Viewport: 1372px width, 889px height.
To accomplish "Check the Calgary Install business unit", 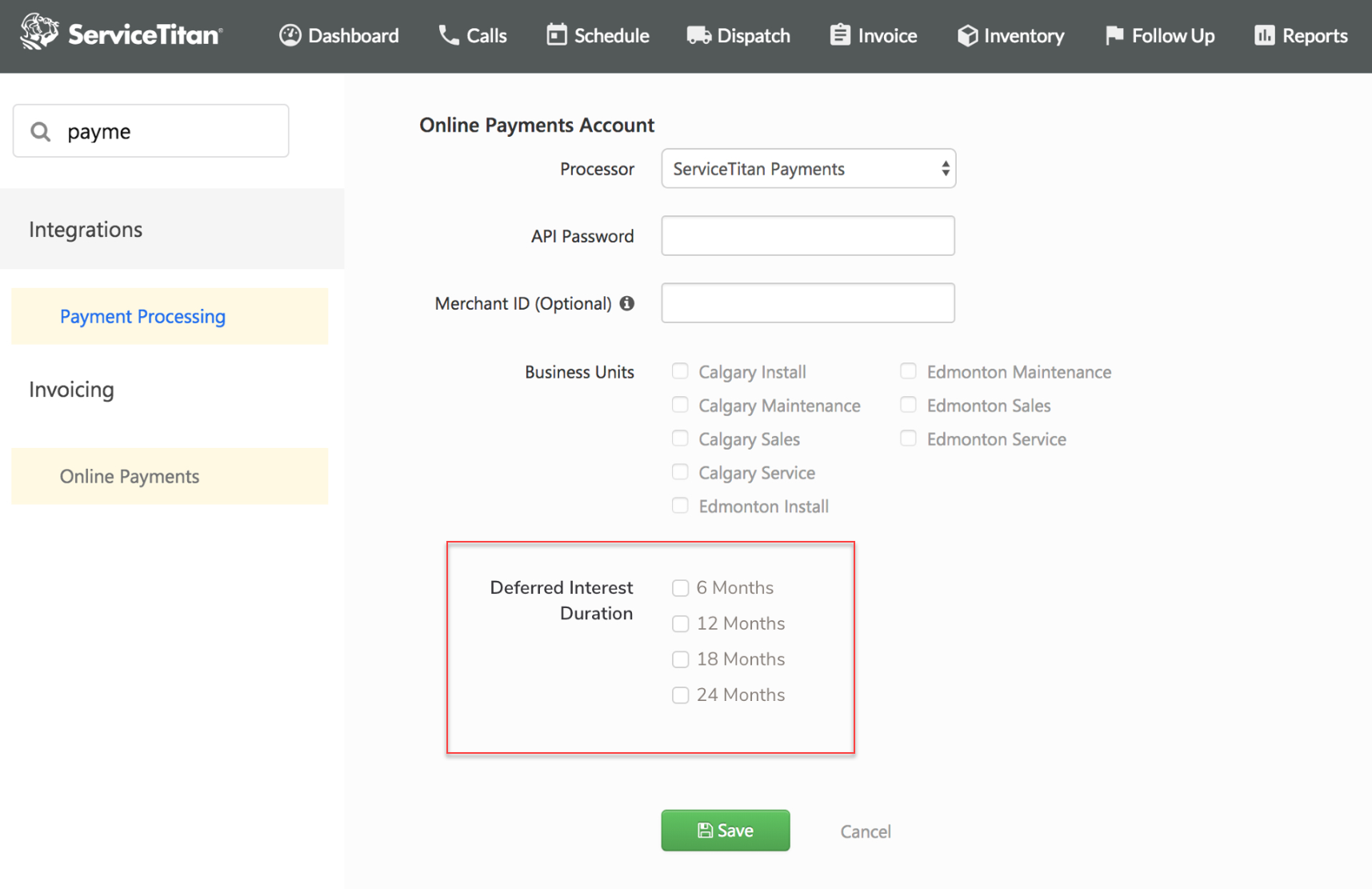I will pos(680,371).
